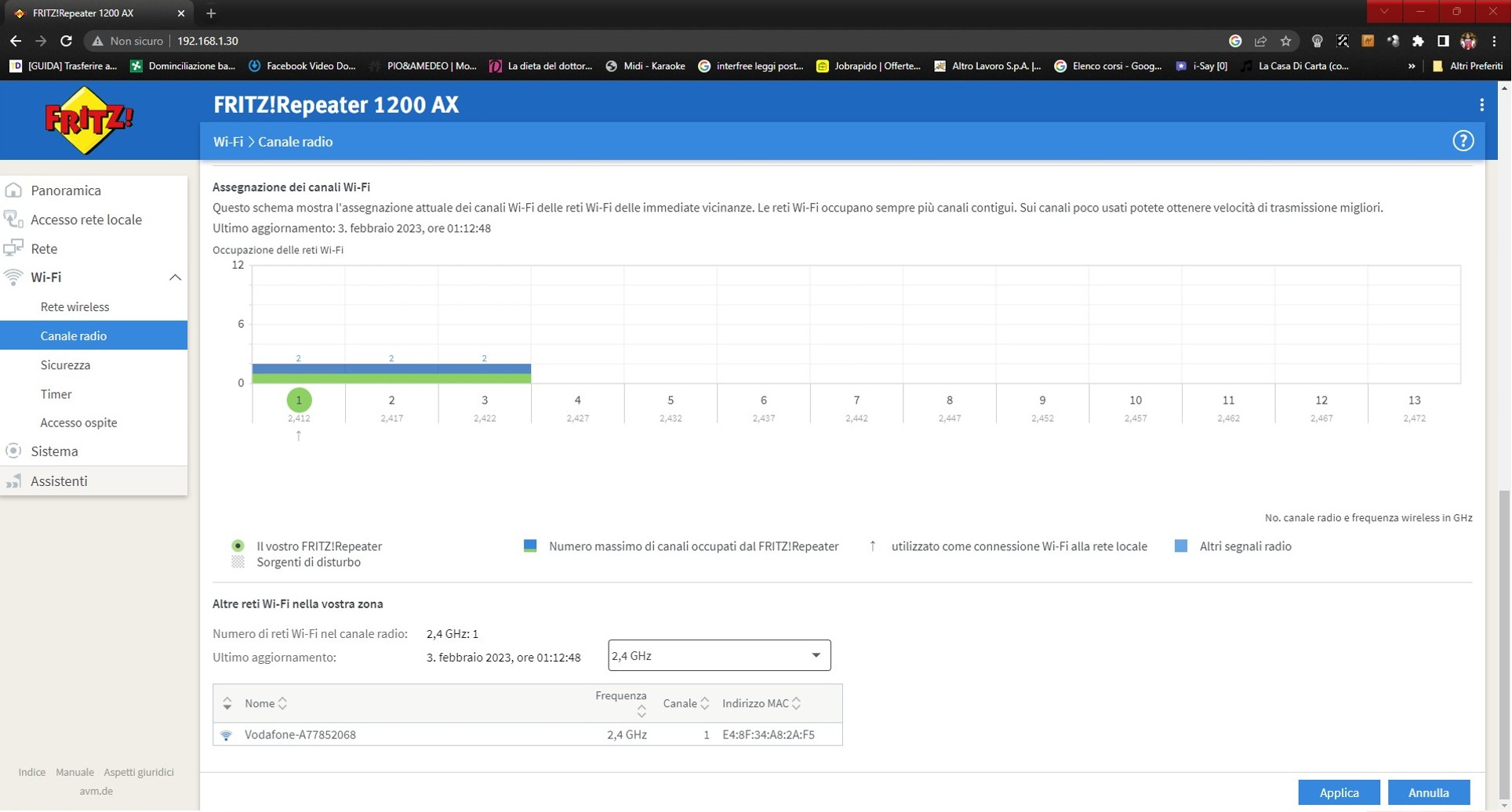The height and width of the screenshot is (812, 1512).
Task: Click the FRITZ! logo
Action: (89, 120)
